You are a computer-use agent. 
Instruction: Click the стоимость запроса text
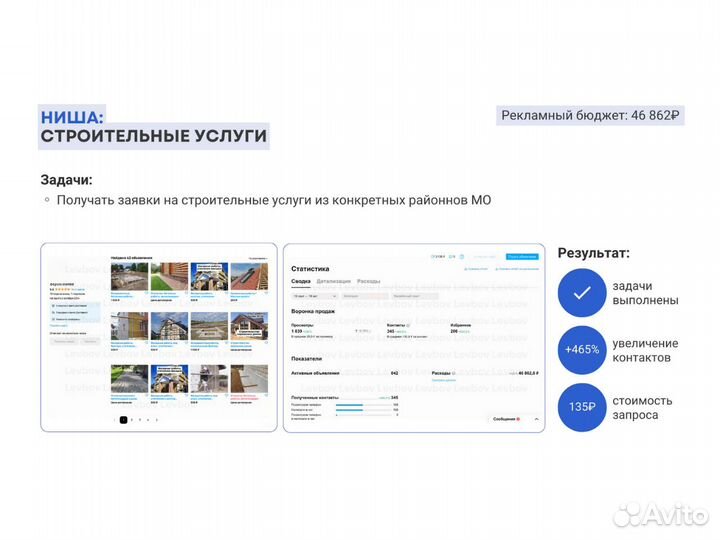tap(642, 408)
